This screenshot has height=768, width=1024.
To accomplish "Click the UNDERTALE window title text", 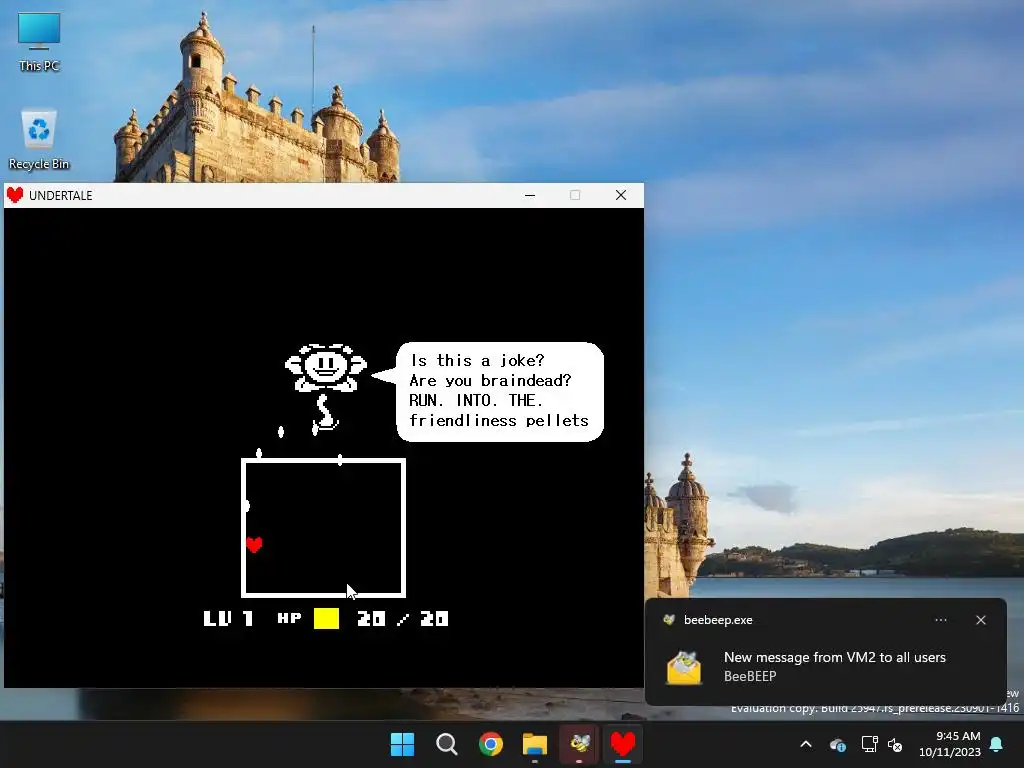I will coord(61,195).
